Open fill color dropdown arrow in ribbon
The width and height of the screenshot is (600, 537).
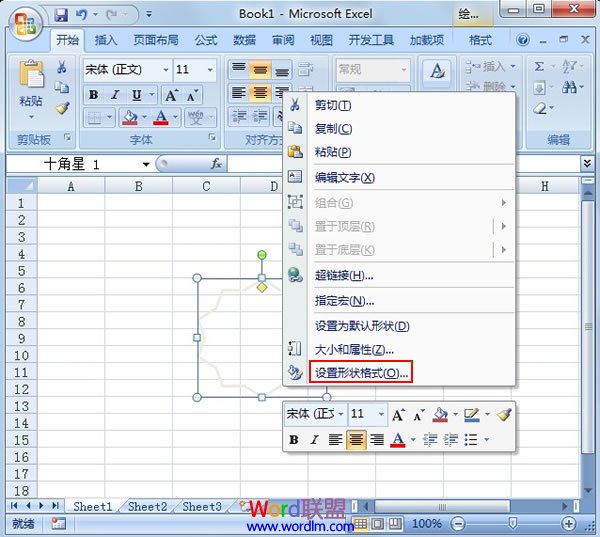(144, 117)
